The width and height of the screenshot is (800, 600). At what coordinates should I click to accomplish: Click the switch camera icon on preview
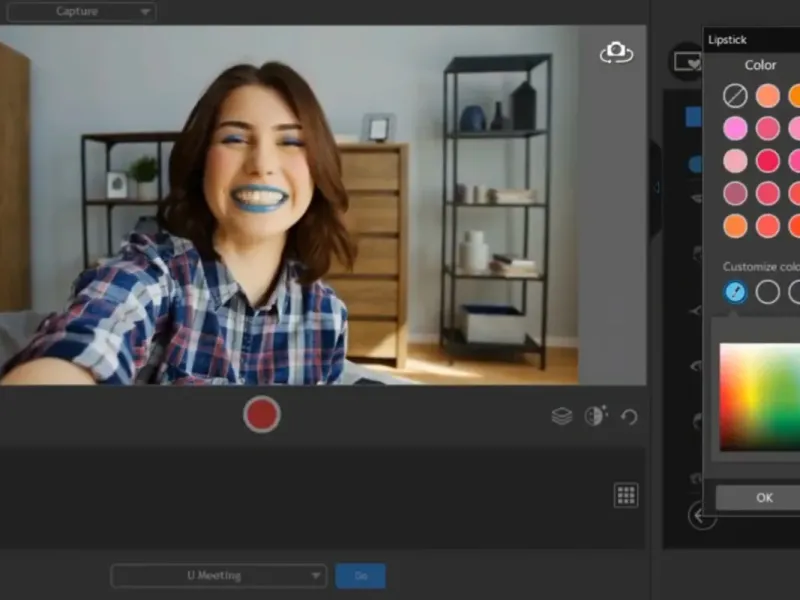(x=616, y=52)
